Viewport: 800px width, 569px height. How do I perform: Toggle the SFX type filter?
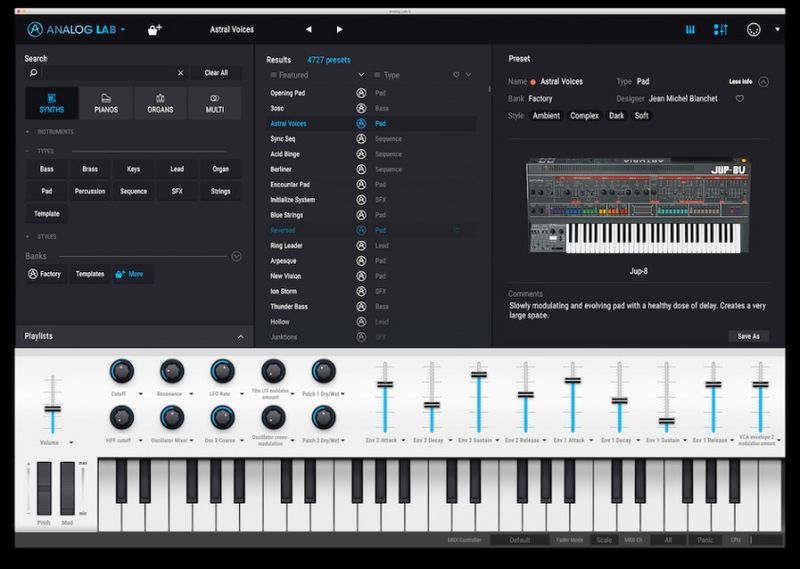click(177, 191)
